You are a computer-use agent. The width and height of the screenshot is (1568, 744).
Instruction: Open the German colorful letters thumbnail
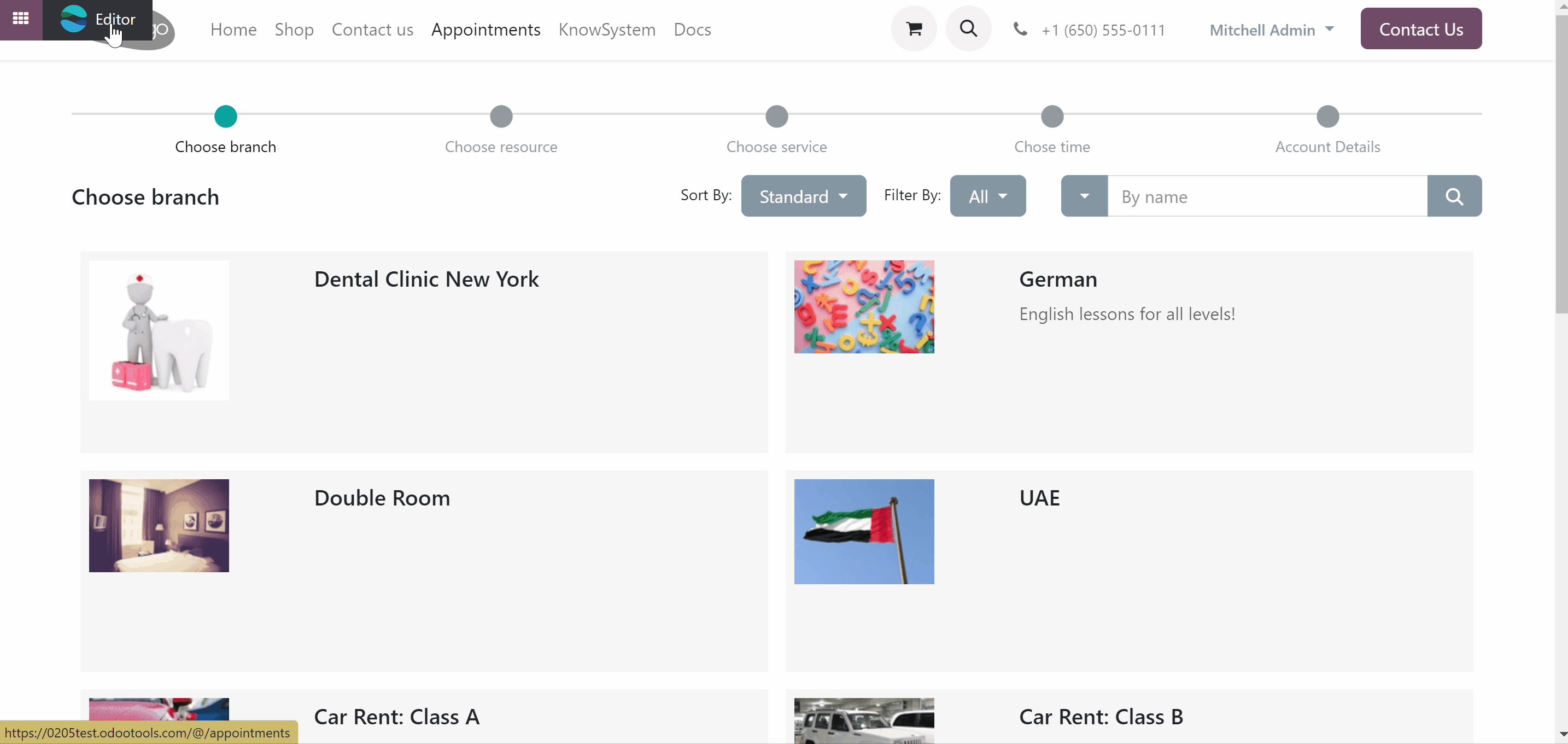pyautogui.click(x=864, y=307)
